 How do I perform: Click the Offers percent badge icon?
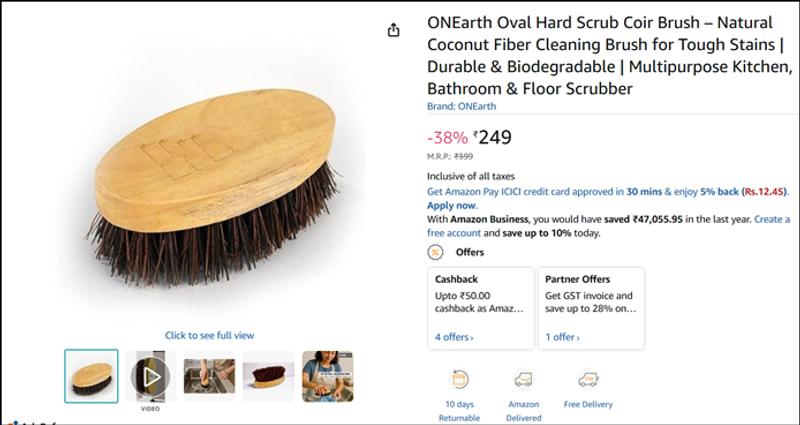click(435, 252)
